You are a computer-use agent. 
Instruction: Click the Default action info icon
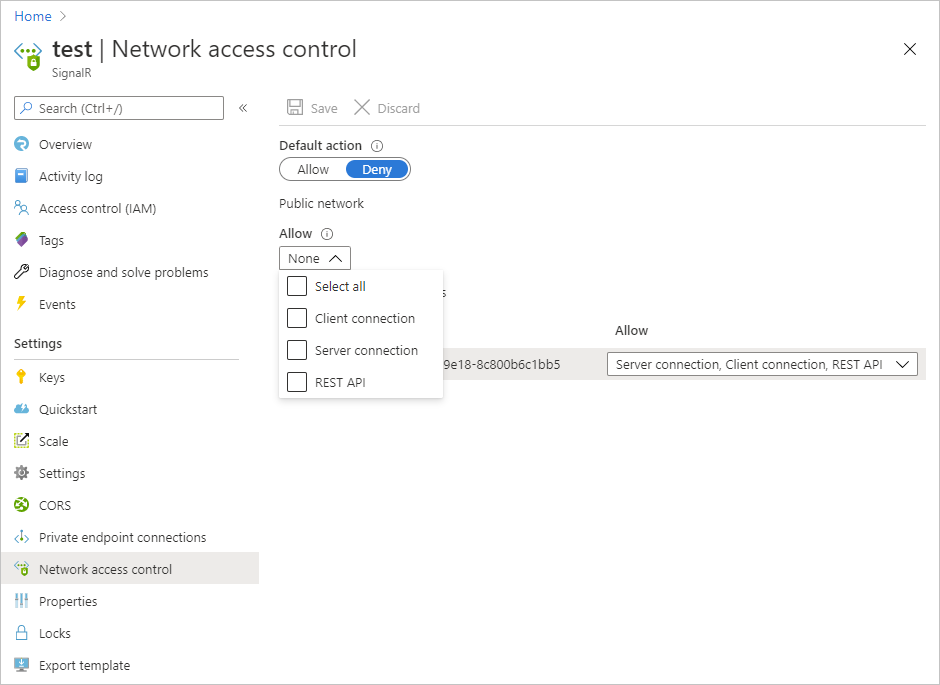(x=377, y=146)
